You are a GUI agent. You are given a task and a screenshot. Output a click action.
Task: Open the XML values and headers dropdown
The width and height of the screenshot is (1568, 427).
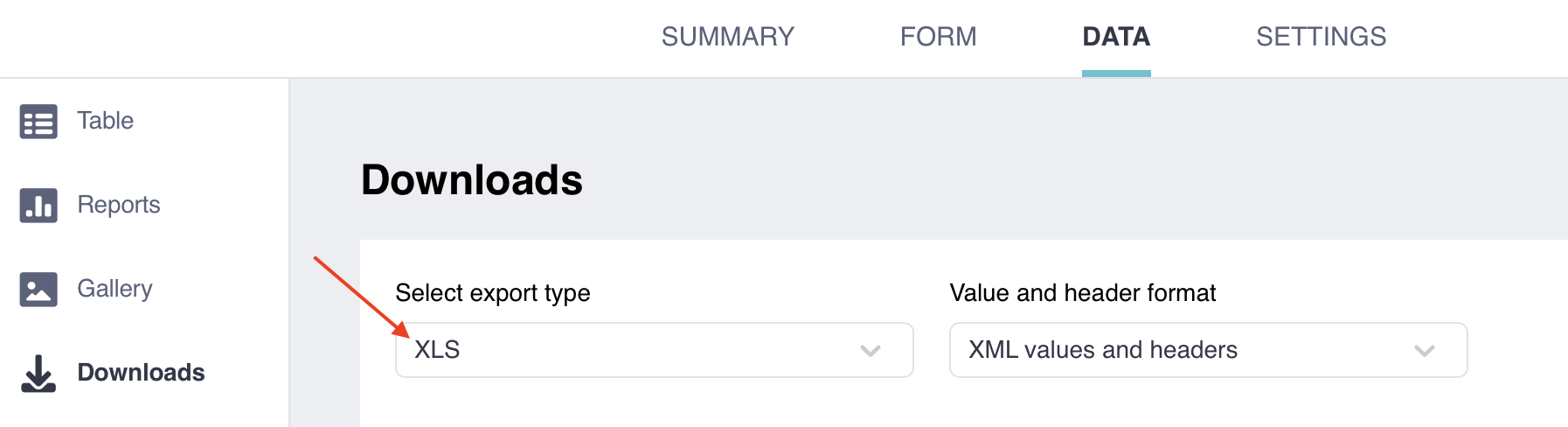[x=1207, y=350]
